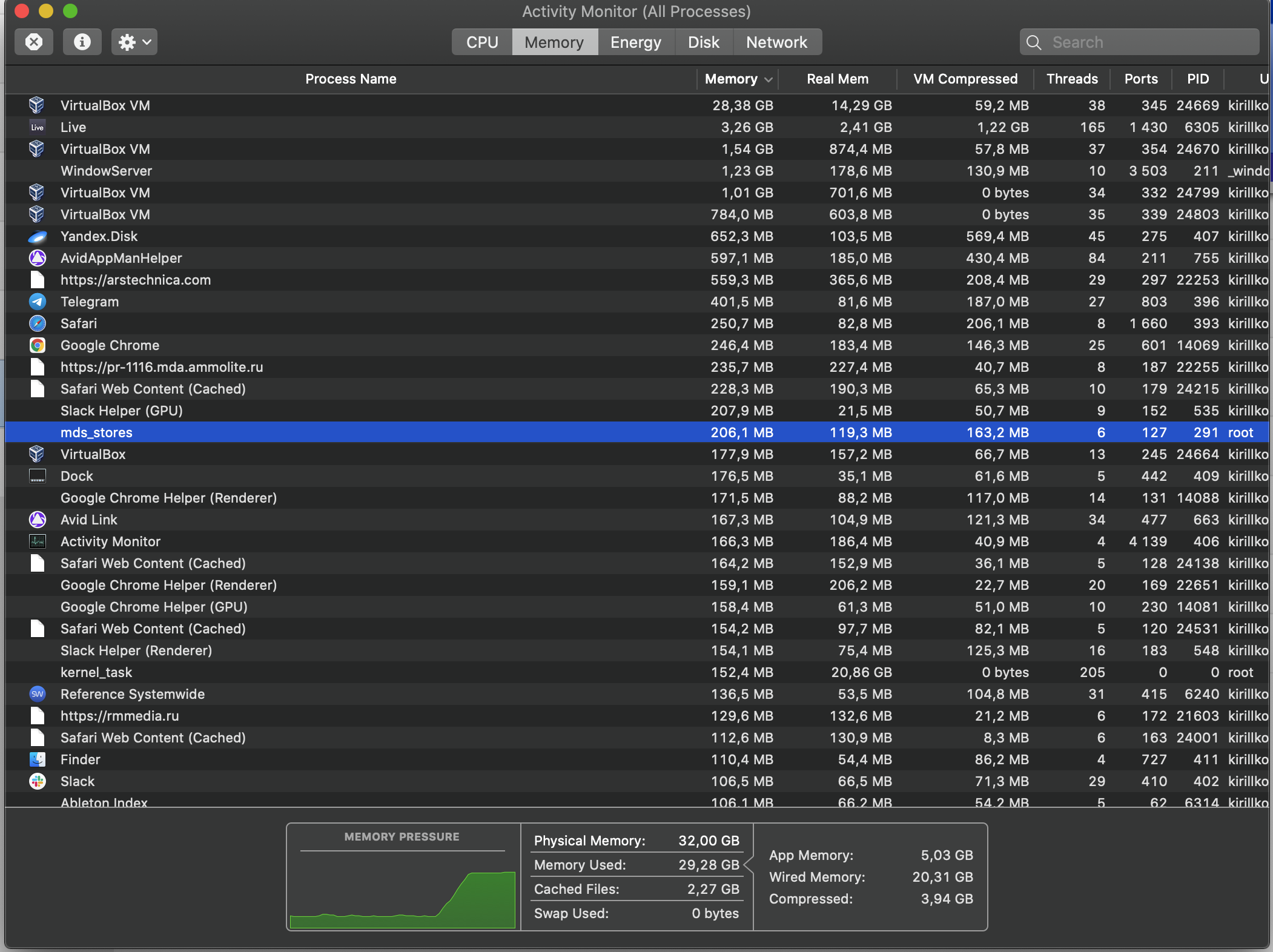Screen dimensions: 1273x952
Task: Click the Reference Systemwide SW icon
Action: [x=37, y=694]
